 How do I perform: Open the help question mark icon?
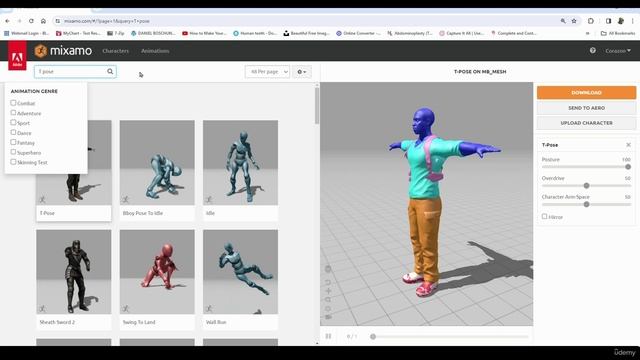pyautogui.click(x=593, y=51)
